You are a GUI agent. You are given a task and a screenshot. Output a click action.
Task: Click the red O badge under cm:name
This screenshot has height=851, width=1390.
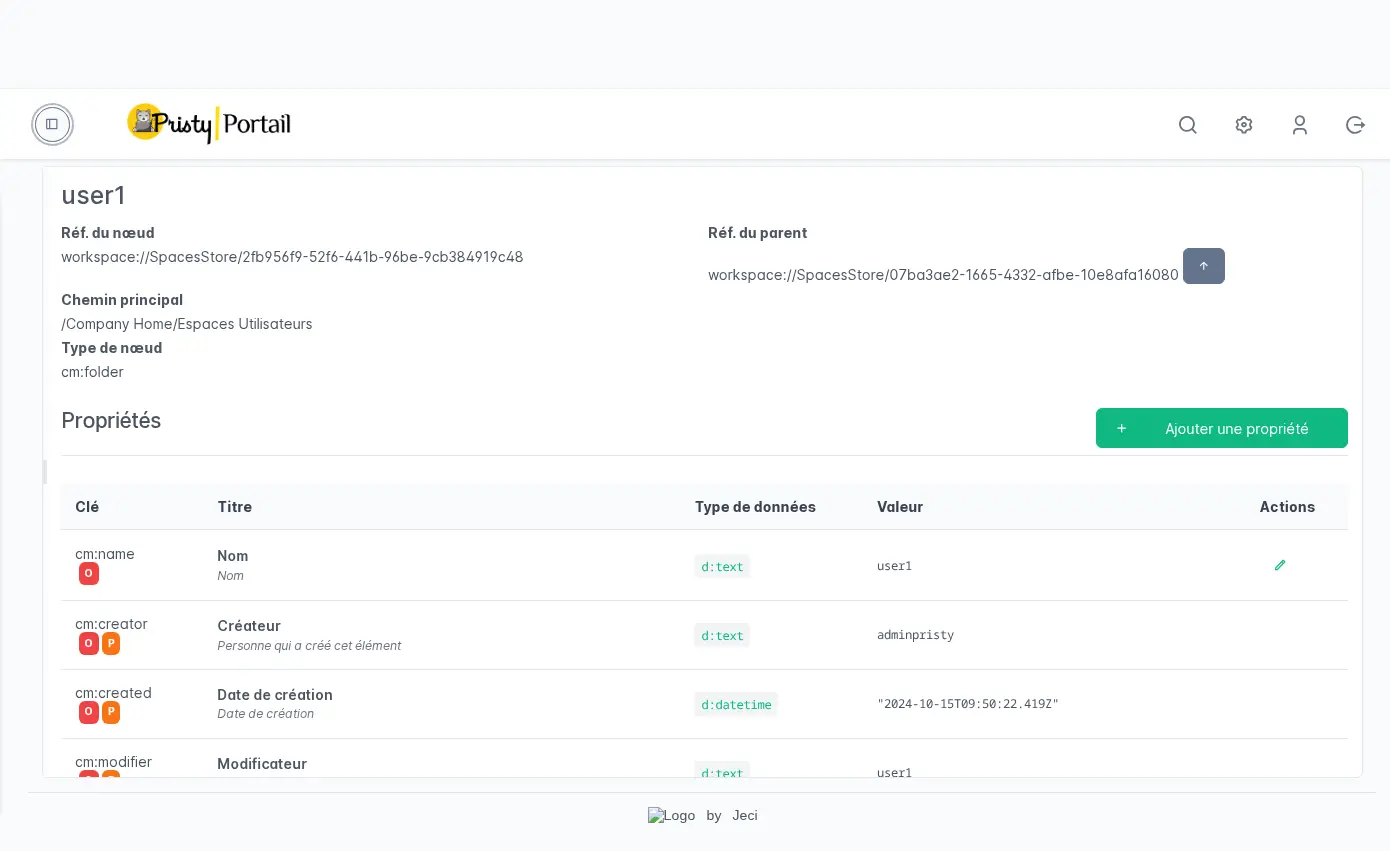pos(89,574)
